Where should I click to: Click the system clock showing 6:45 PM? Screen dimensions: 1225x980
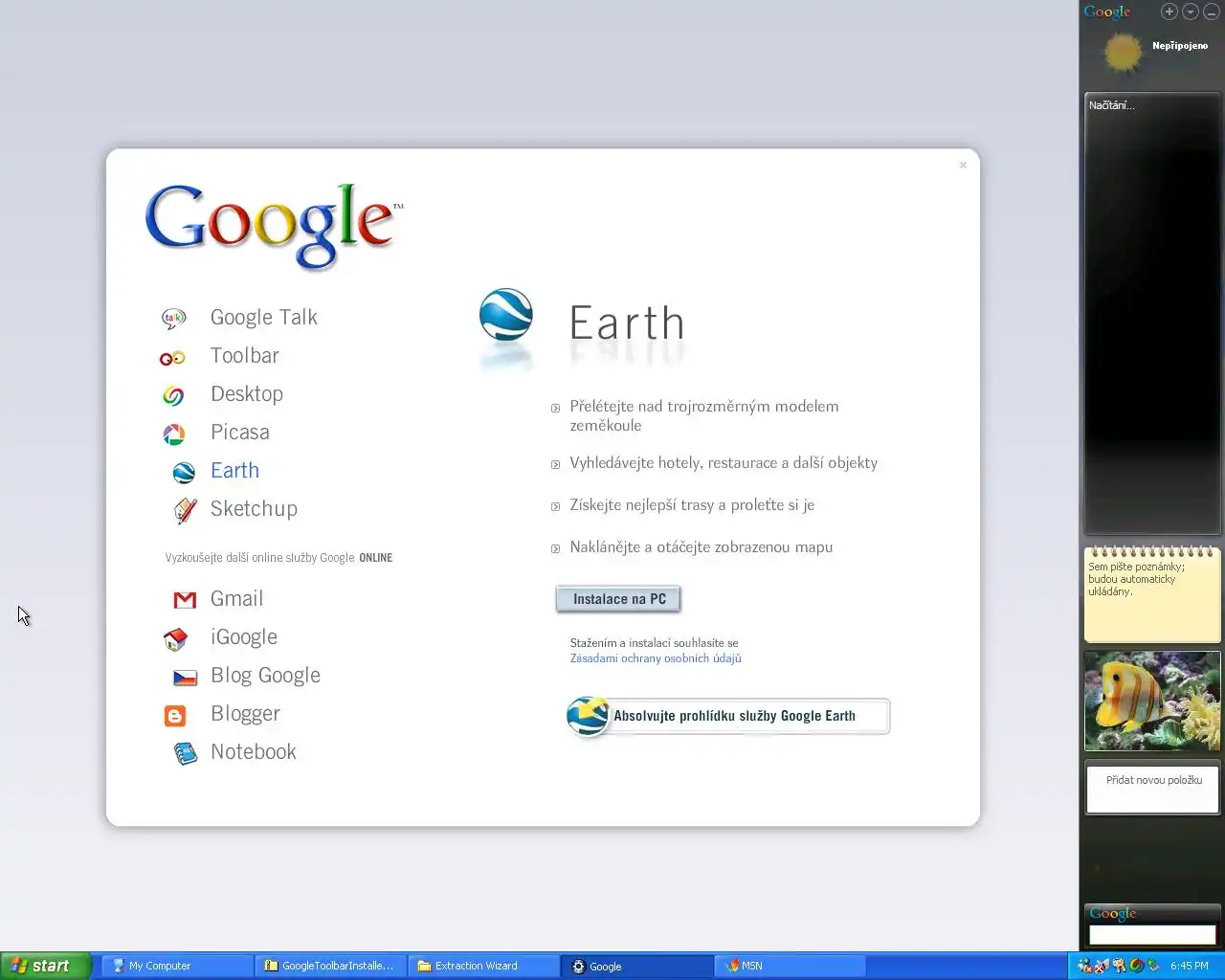click(1190, 966)
